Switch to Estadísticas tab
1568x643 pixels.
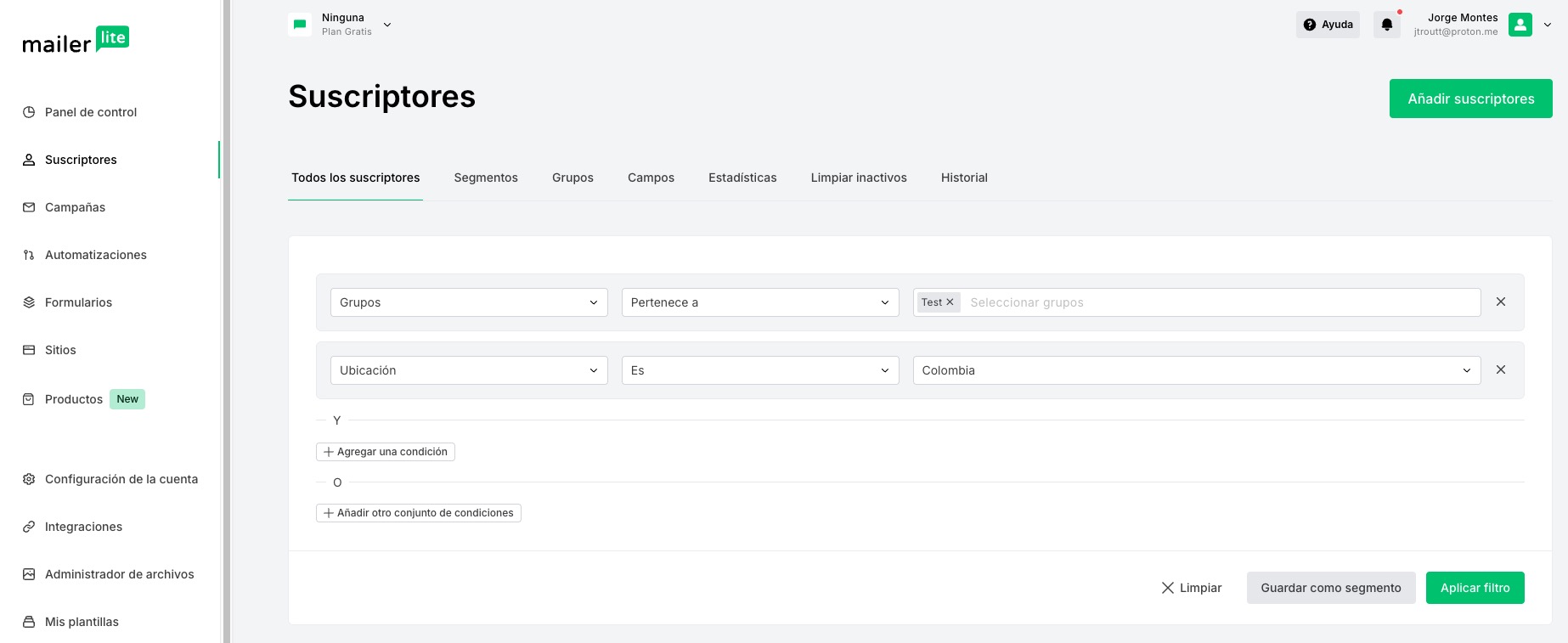742,178
